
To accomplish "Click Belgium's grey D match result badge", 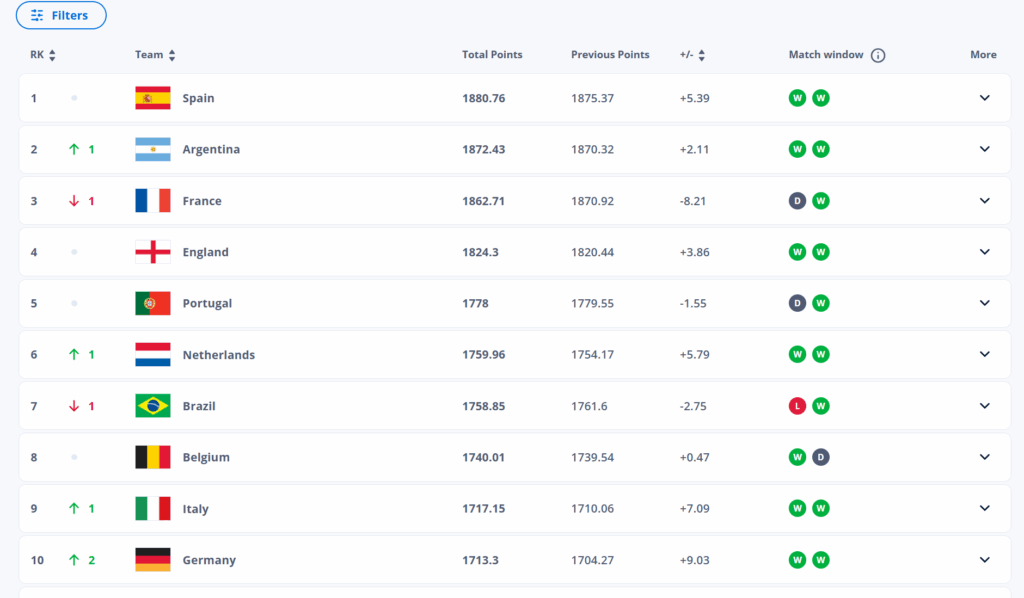I will pyautogui.click(x=820, y=457).
